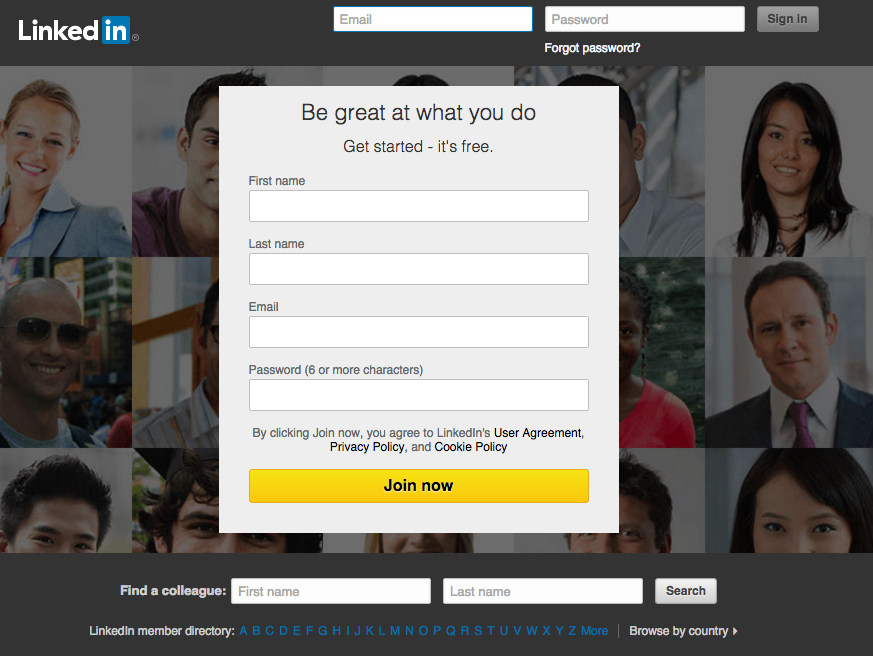Screen dimensions: 873x656
Task: Focus the header Password field
Action: (645, 19)
